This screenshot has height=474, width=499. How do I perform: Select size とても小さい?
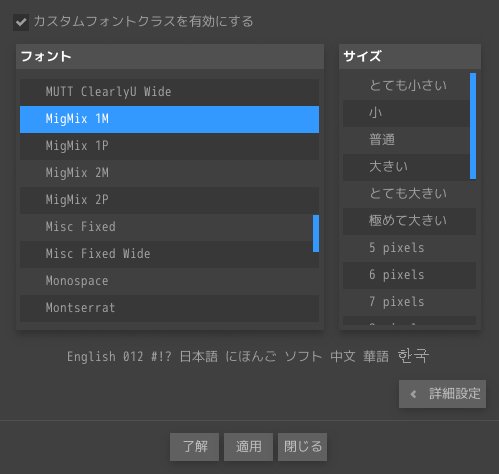(x=406, y=86)
